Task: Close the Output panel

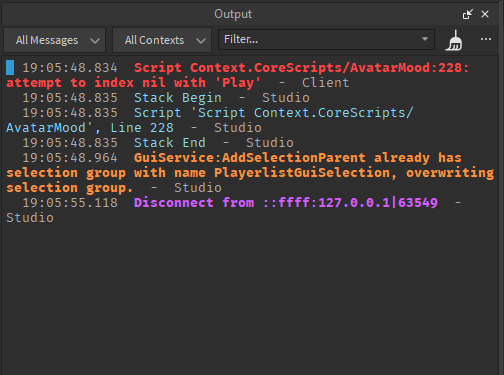Action: click(485, 14)
